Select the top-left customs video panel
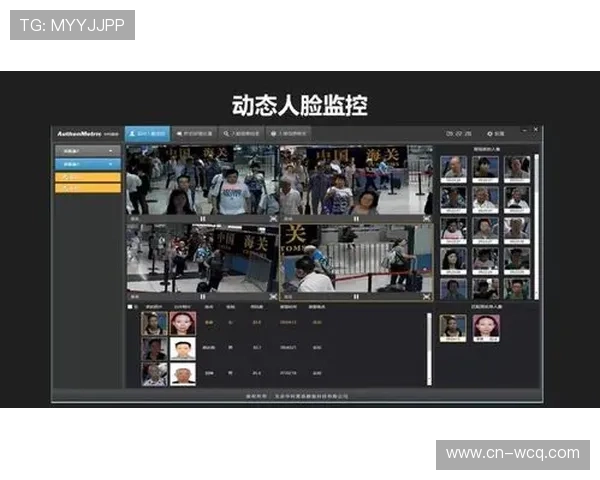This screenshot has height=480, width=600. click(202, 180)
